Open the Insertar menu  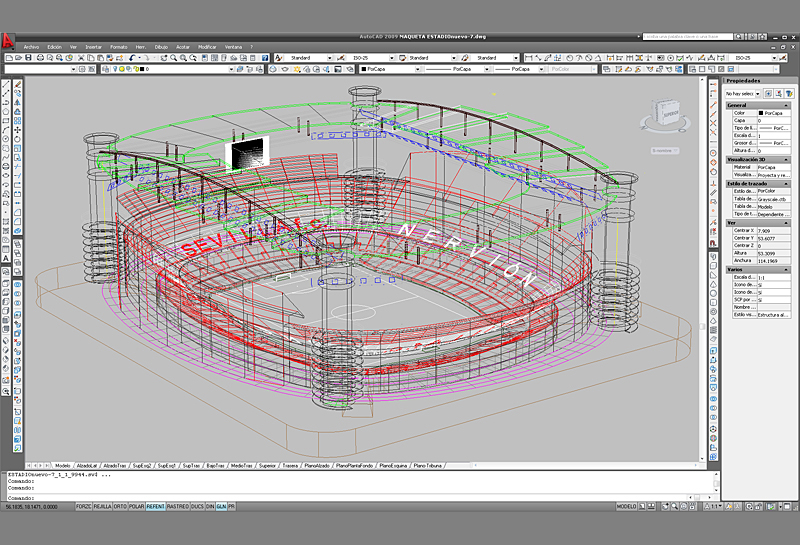(93, 47)
